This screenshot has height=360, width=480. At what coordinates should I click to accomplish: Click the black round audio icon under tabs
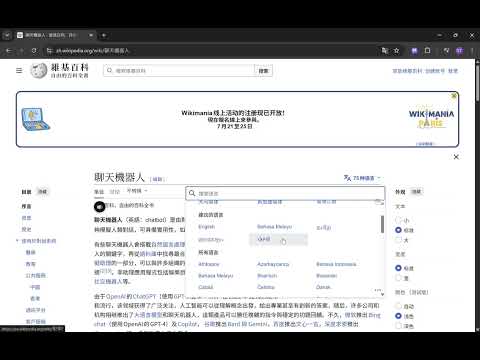click(99, 207)
